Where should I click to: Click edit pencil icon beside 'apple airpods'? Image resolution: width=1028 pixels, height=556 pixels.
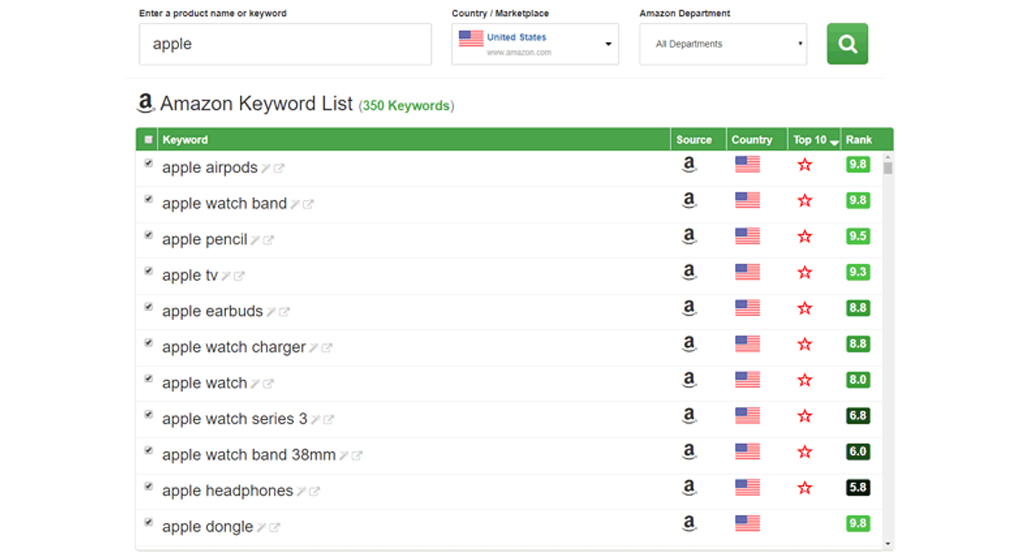pos(266,169)
